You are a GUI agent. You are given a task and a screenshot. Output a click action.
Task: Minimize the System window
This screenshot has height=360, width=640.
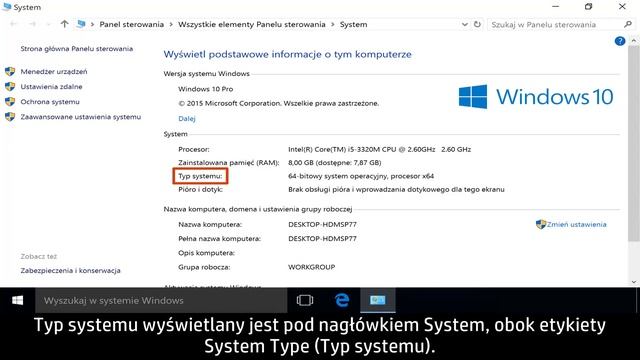556,7
